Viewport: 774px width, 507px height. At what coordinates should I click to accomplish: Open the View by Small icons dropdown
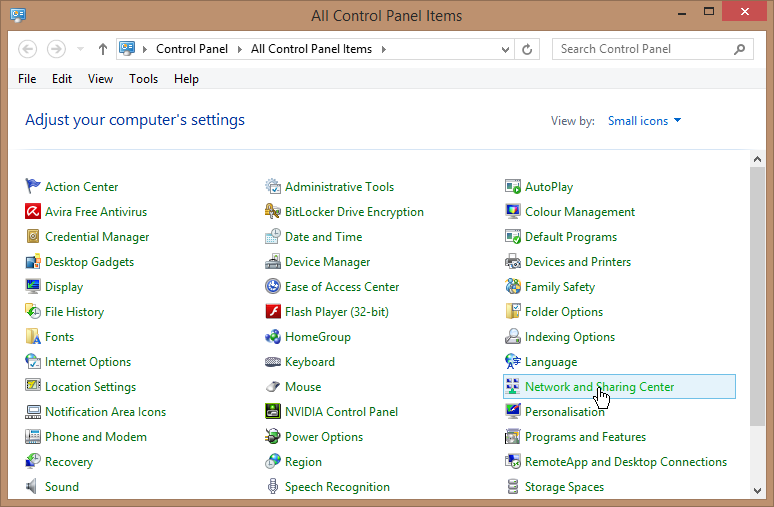click(644, 120)
